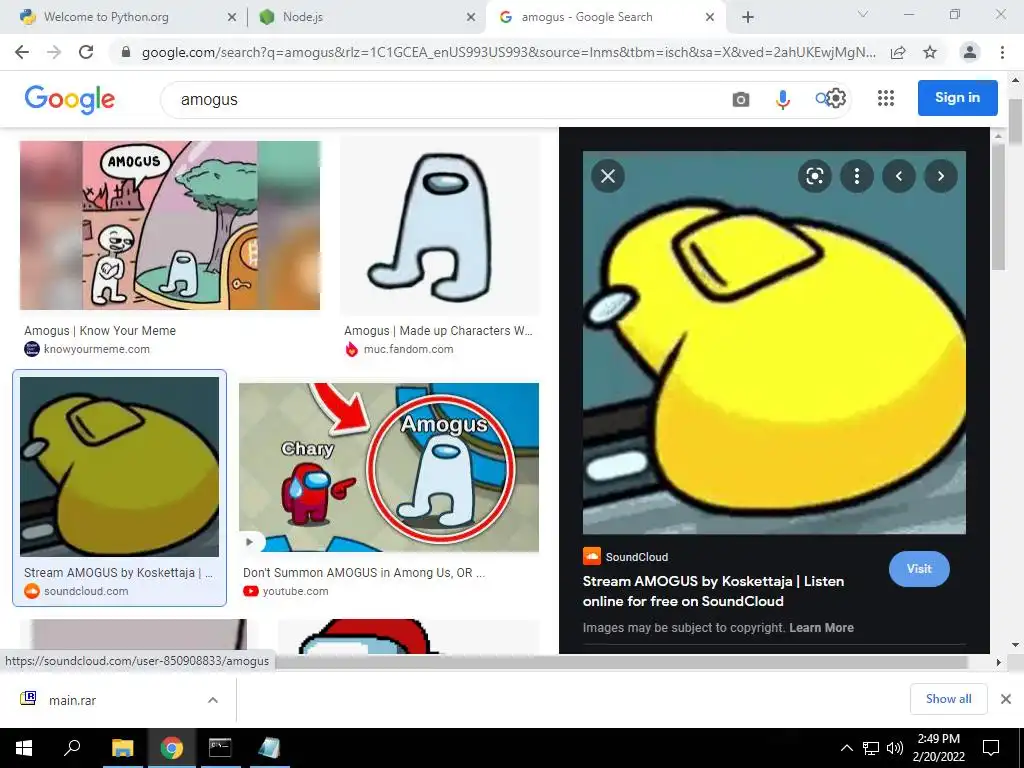This screenshot has height=768, width=1024.
Task: Close the image preview panel
Action: 608,176
